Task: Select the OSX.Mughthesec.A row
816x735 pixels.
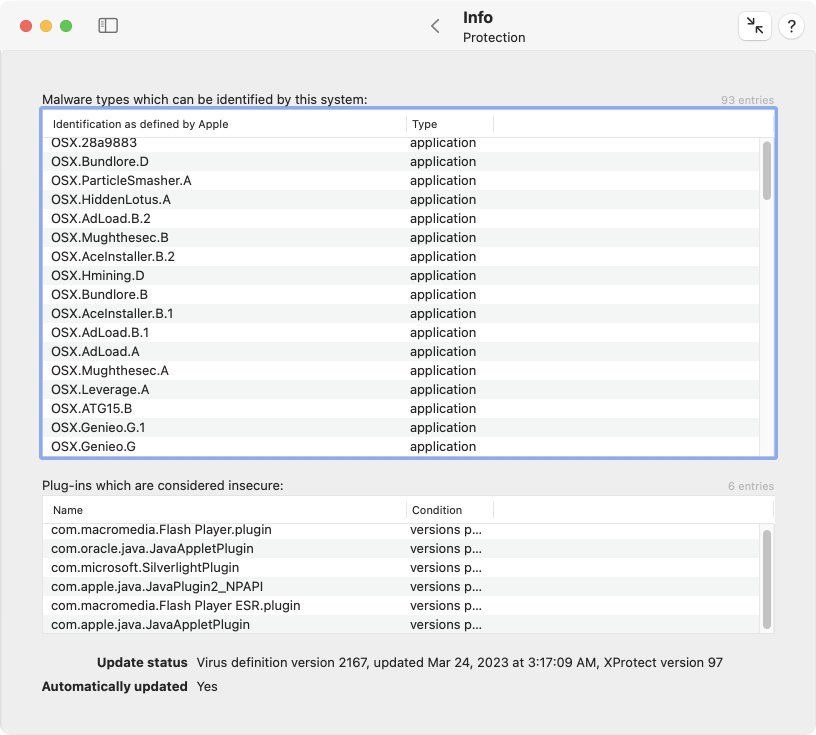Action: coord(401,371)
